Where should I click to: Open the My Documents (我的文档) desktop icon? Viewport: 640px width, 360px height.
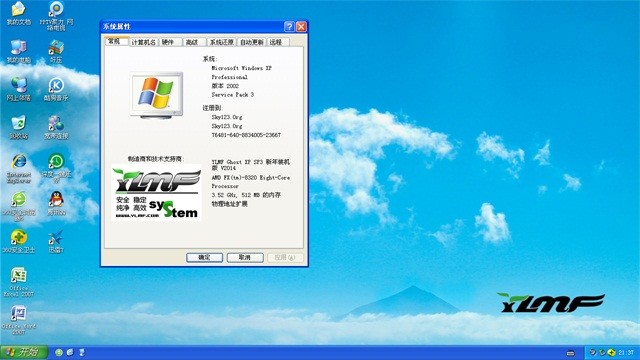(18, 13)
